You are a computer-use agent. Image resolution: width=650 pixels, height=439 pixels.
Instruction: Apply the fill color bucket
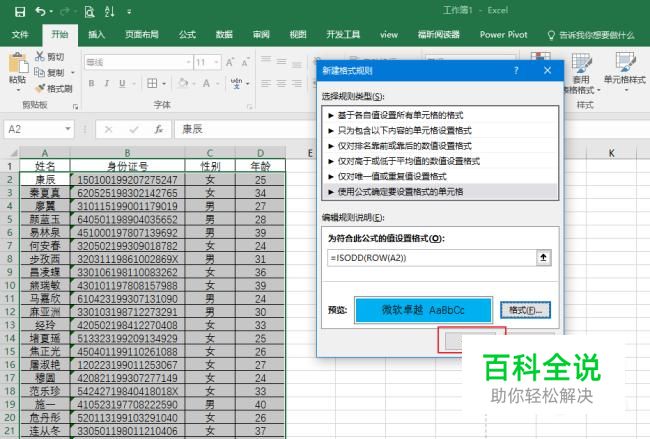[x=182, y=83]
